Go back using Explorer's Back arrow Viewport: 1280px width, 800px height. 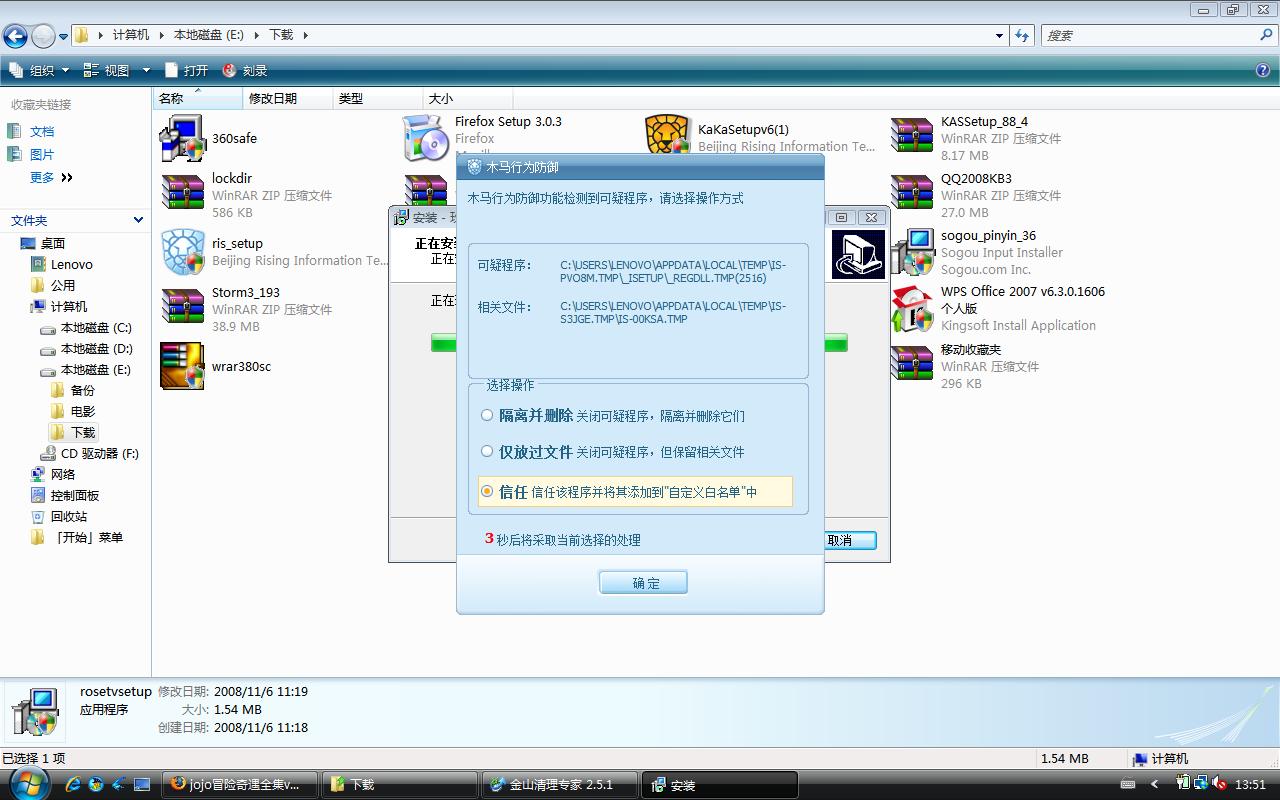pos(15,37)
